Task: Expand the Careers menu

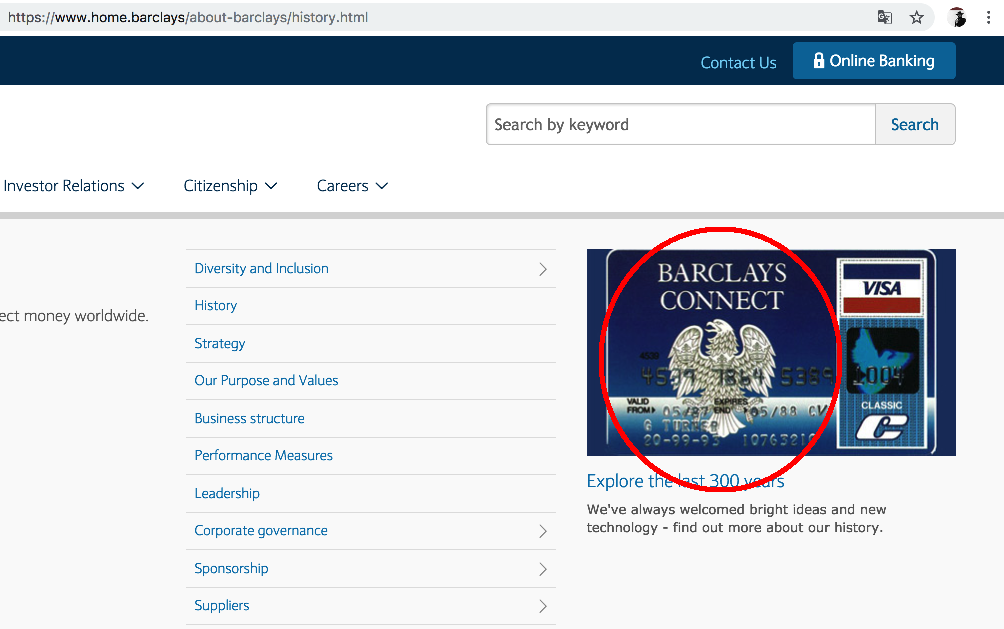Action: coord(352,186)
